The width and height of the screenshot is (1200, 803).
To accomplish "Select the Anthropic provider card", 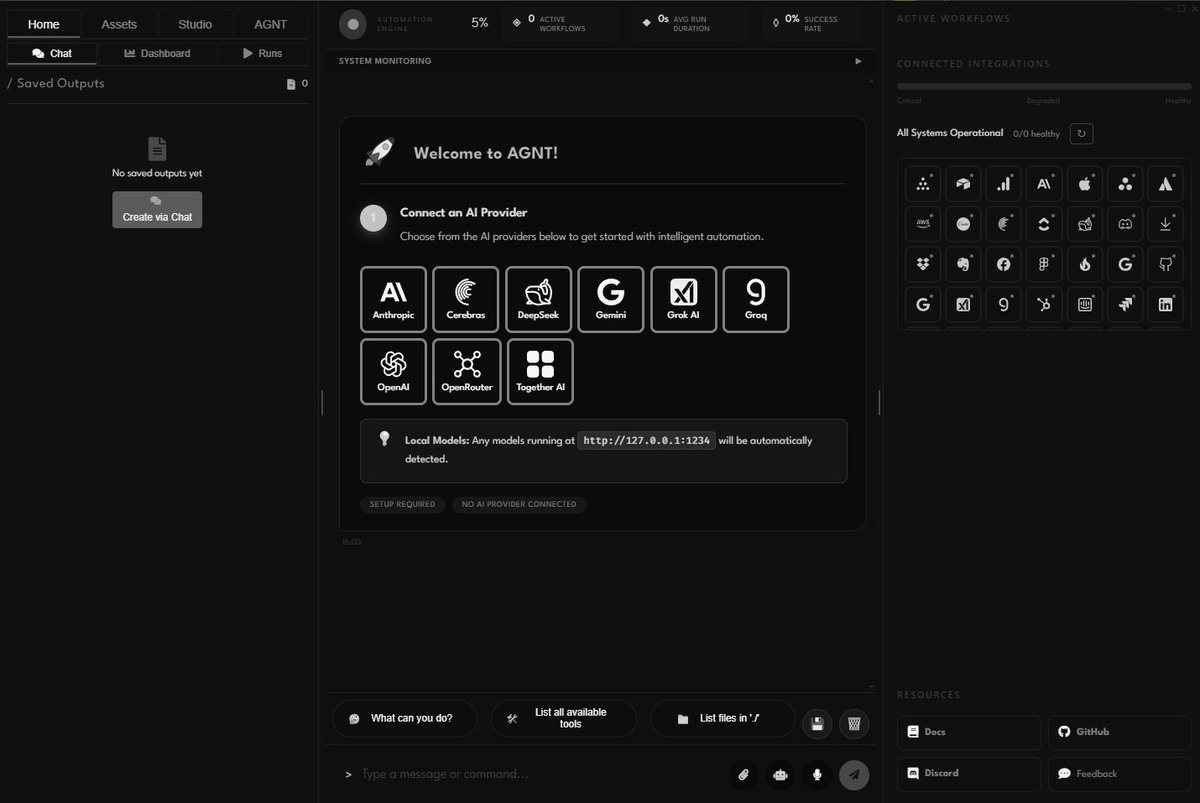I will [x=393, y=299].
